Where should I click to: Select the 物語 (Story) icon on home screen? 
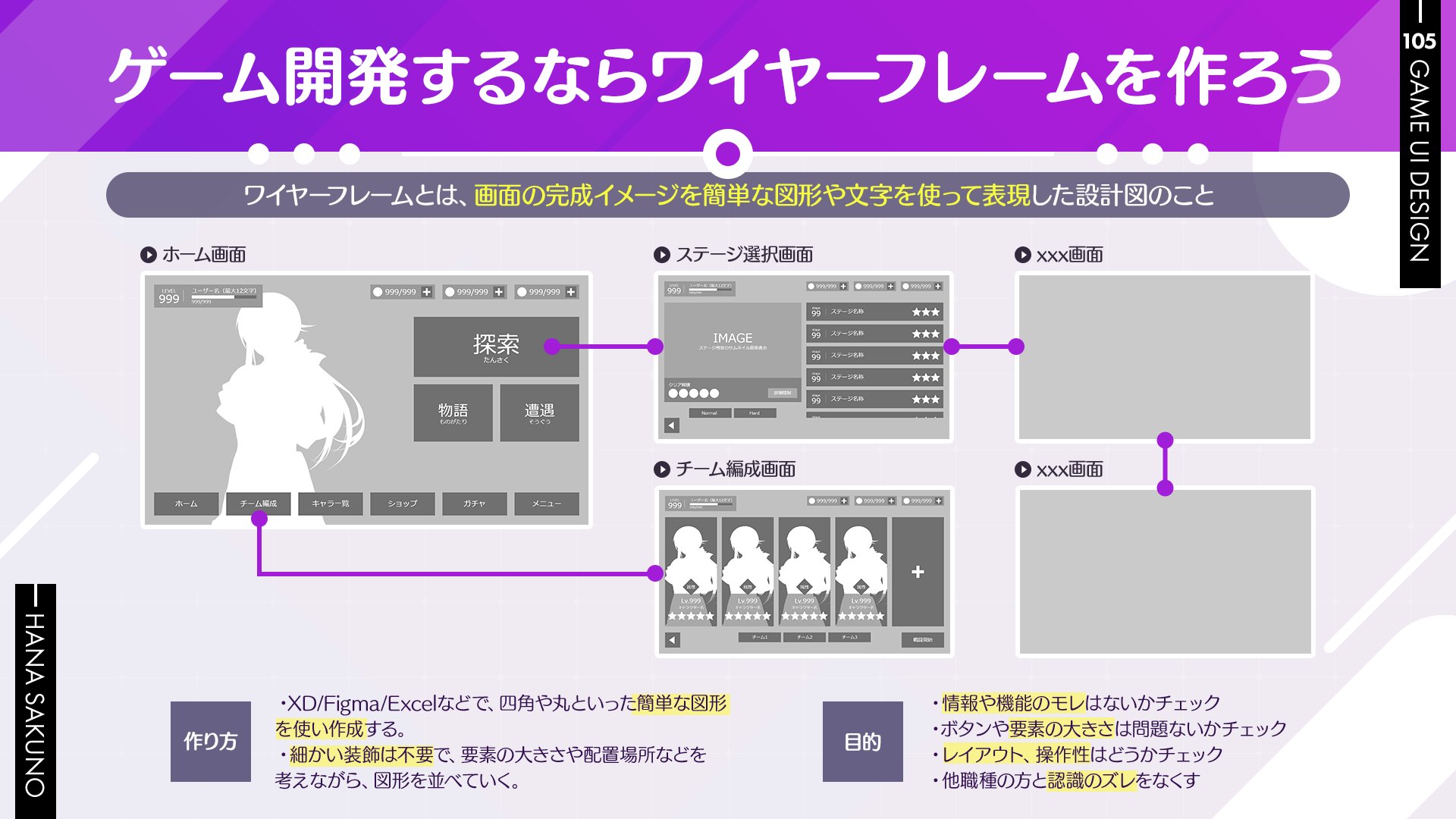(x=455, y=413)
